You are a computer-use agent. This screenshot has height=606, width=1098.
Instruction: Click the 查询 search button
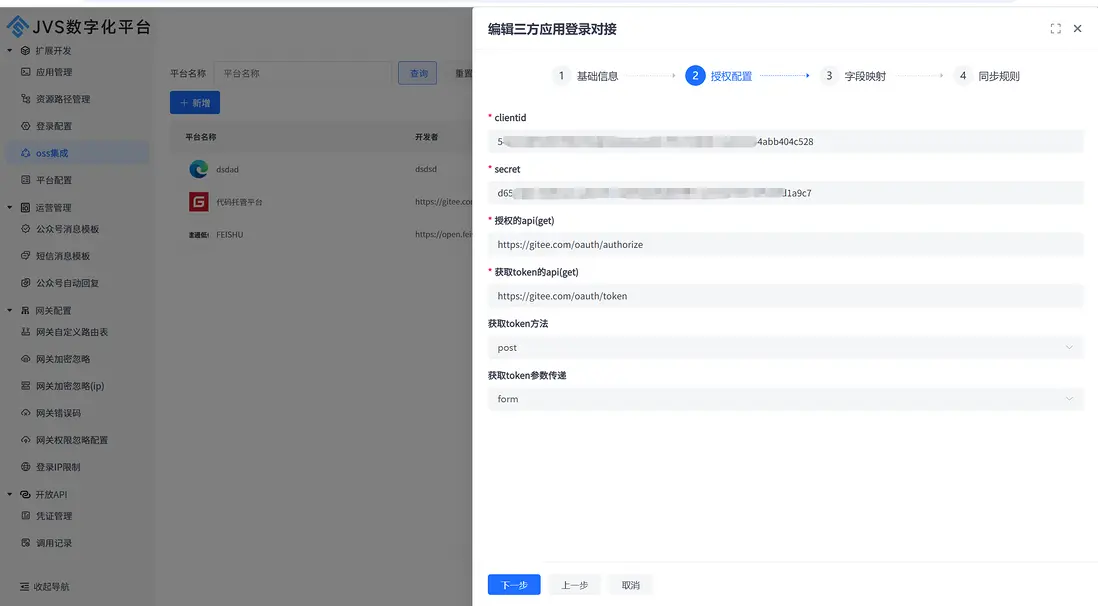click(418, 73)
